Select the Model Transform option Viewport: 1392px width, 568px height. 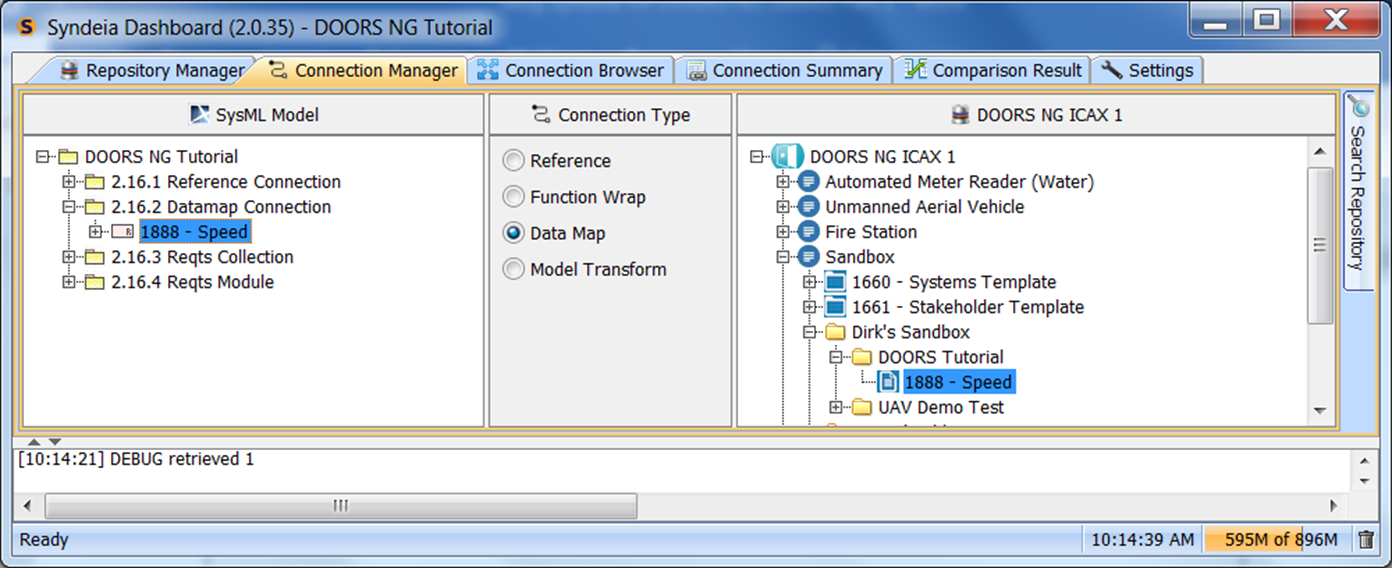[513, 269]
